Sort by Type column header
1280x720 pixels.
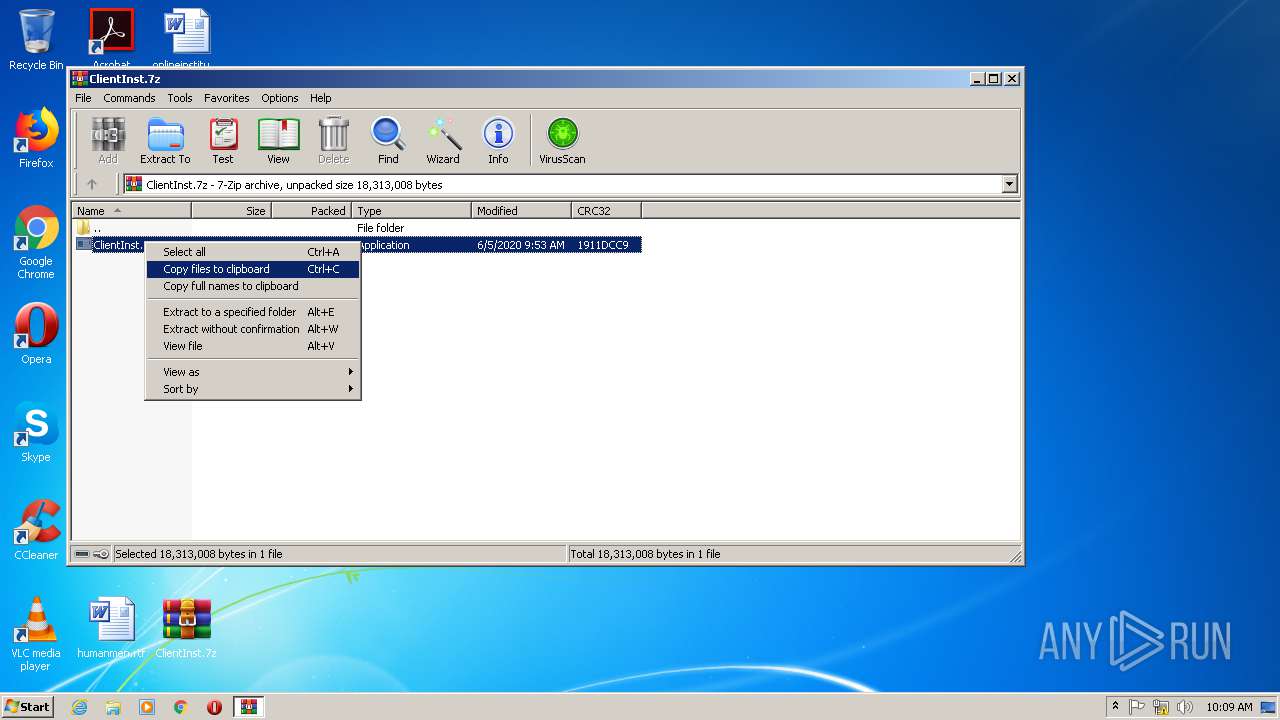pyautogui.click(x=411, y=211)
